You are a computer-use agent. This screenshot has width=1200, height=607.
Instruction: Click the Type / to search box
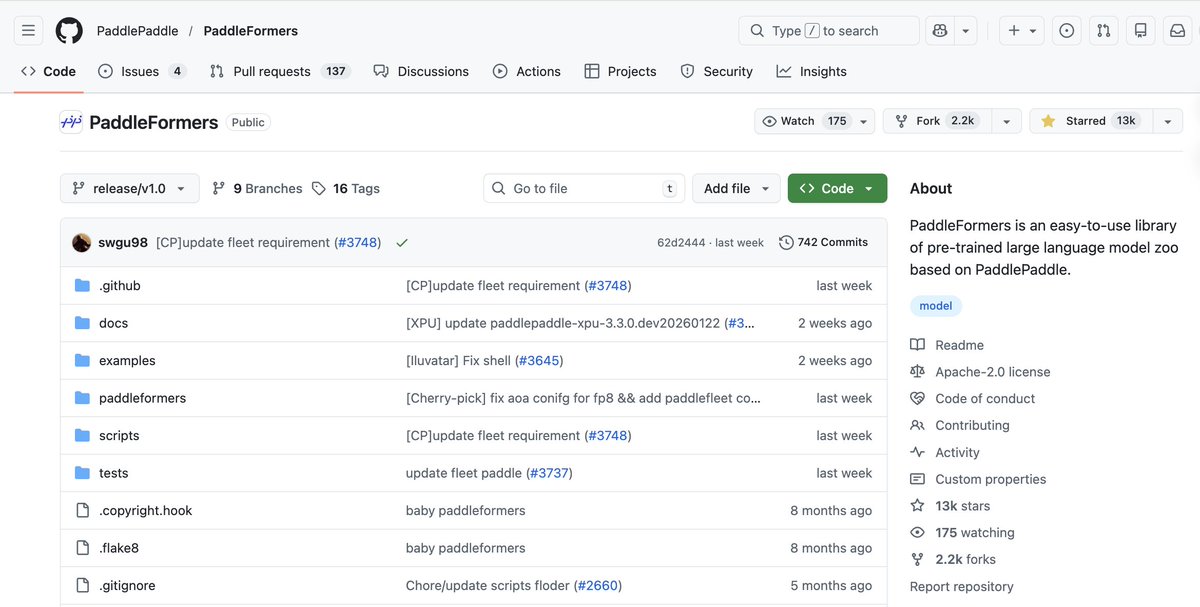(x=829, y=31)
